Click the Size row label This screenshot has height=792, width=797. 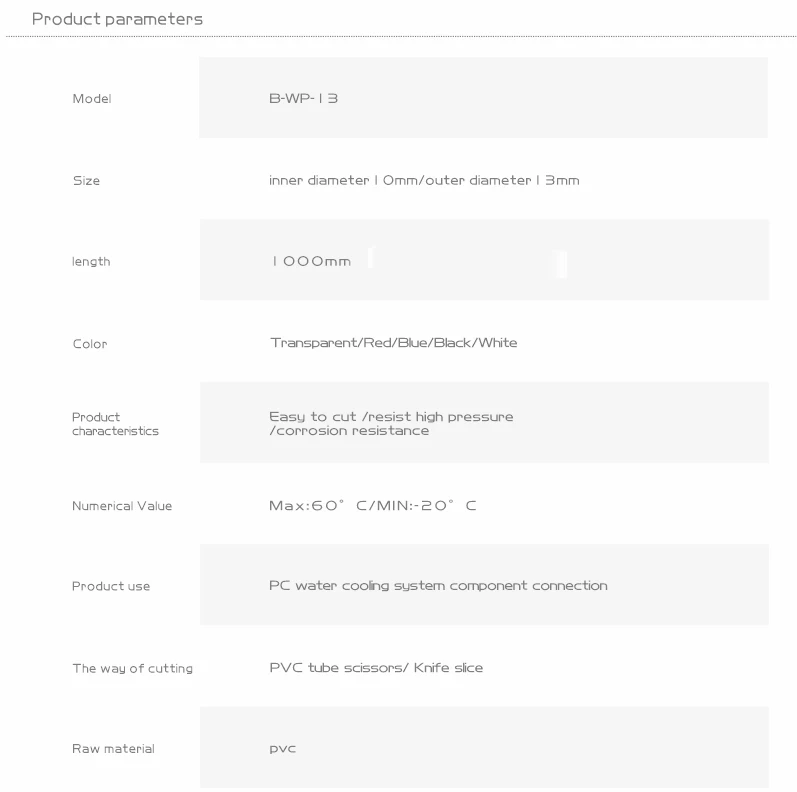click(86, 181)
